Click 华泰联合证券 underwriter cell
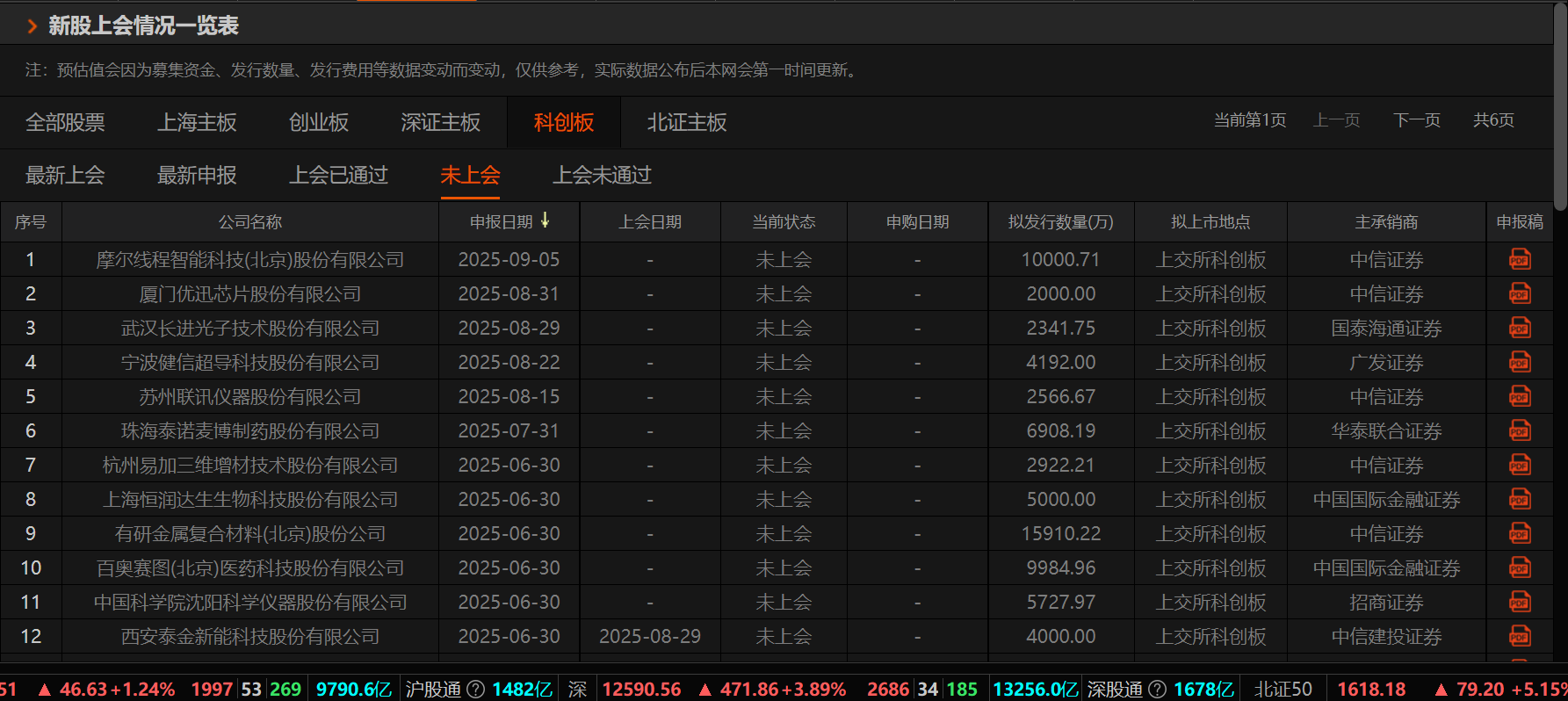 1386,431
